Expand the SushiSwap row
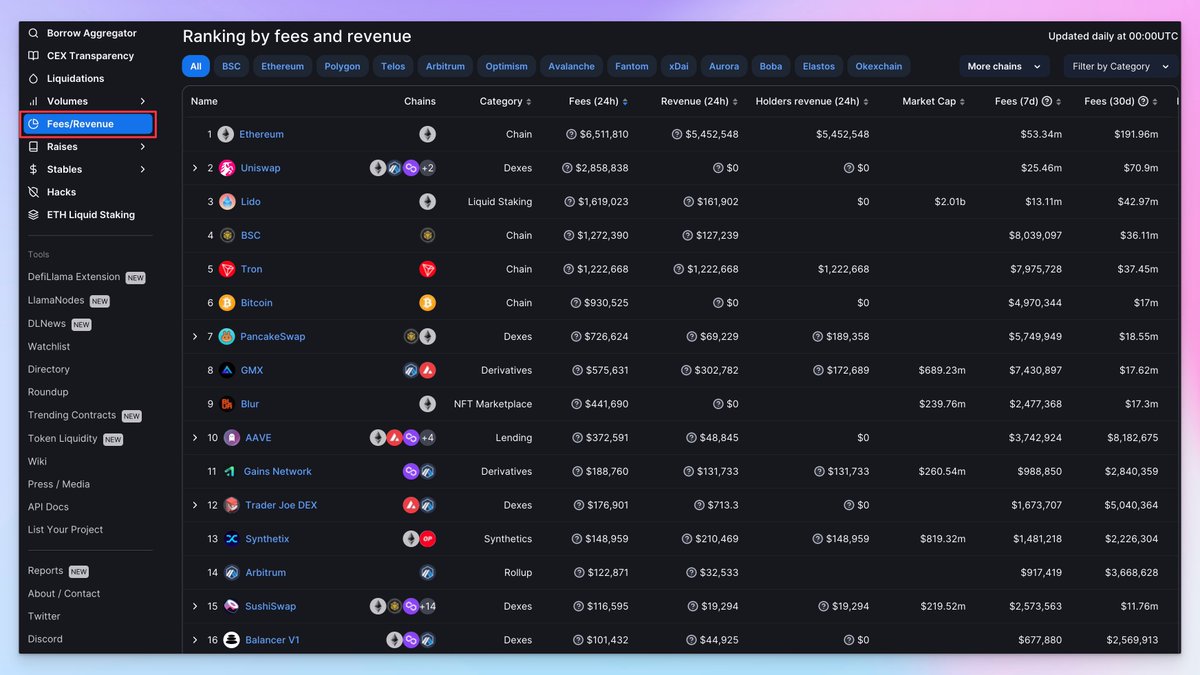Screen dimensions: 1200x675 tap(195, 606)
